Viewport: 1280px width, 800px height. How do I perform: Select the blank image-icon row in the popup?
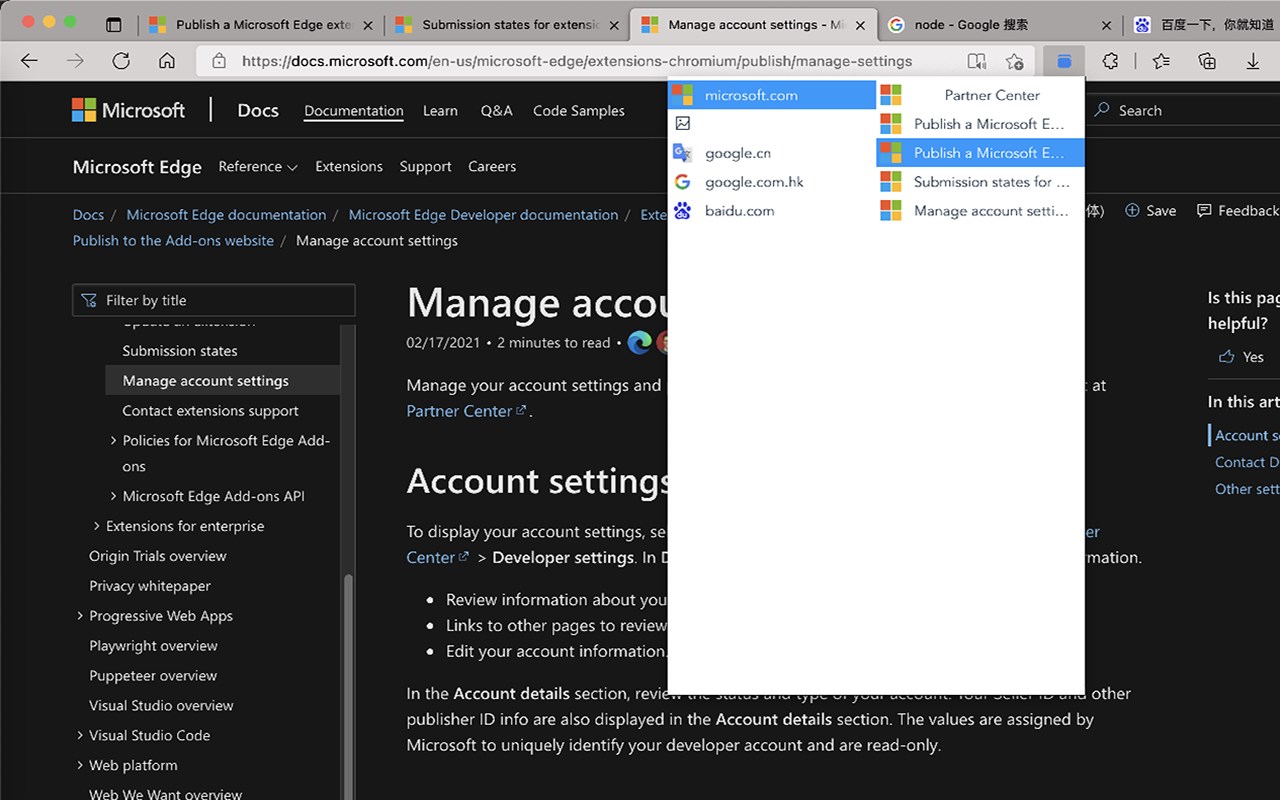pos(772,124)
